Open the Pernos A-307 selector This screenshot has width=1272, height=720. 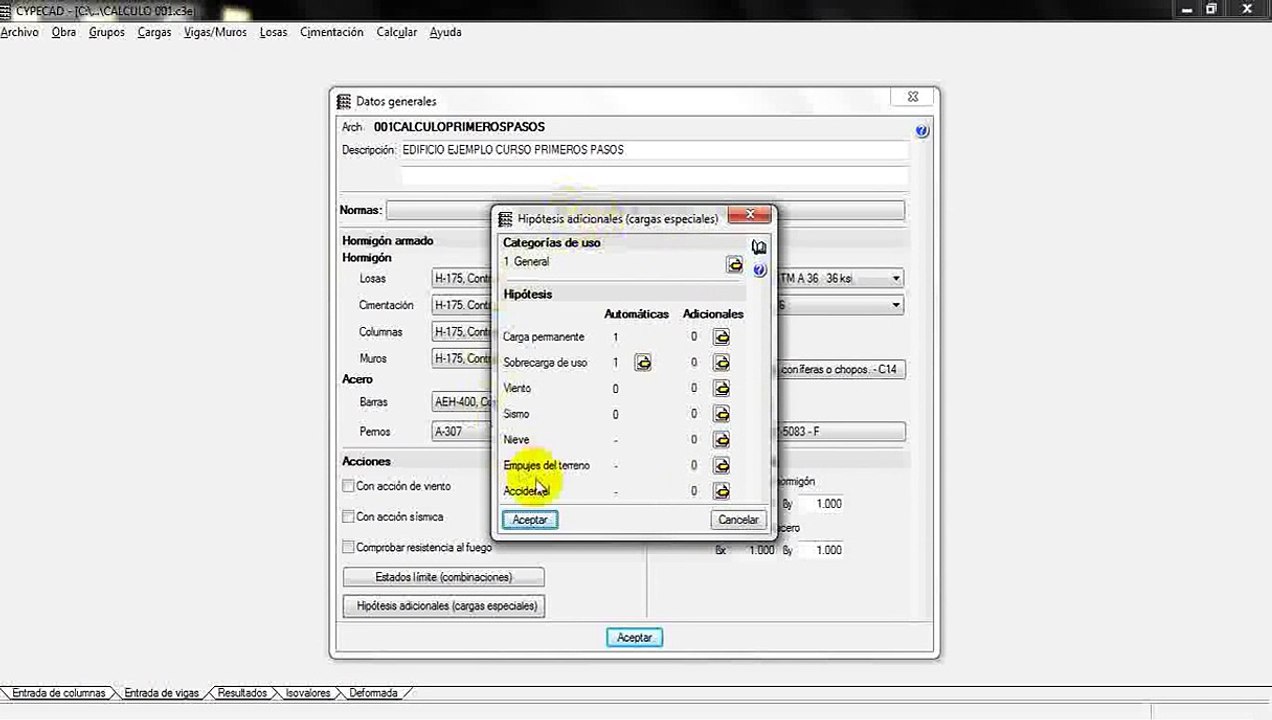click(462, 432)
